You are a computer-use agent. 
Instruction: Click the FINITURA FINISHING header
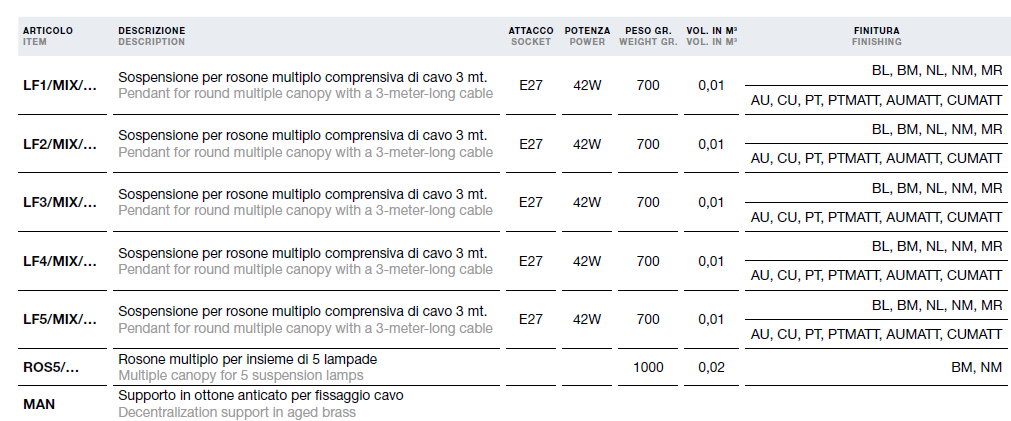[876, 36]
